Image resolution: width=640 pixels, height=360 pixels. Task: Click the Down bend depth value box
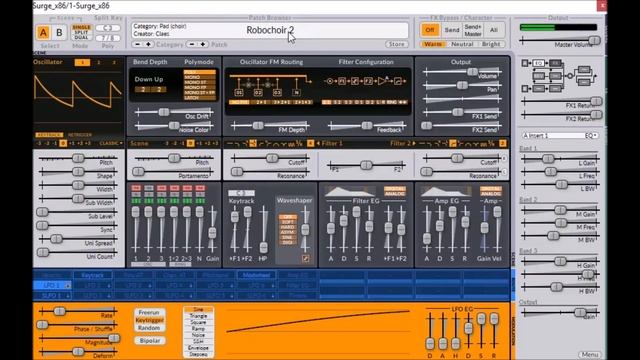coord(143,89)
